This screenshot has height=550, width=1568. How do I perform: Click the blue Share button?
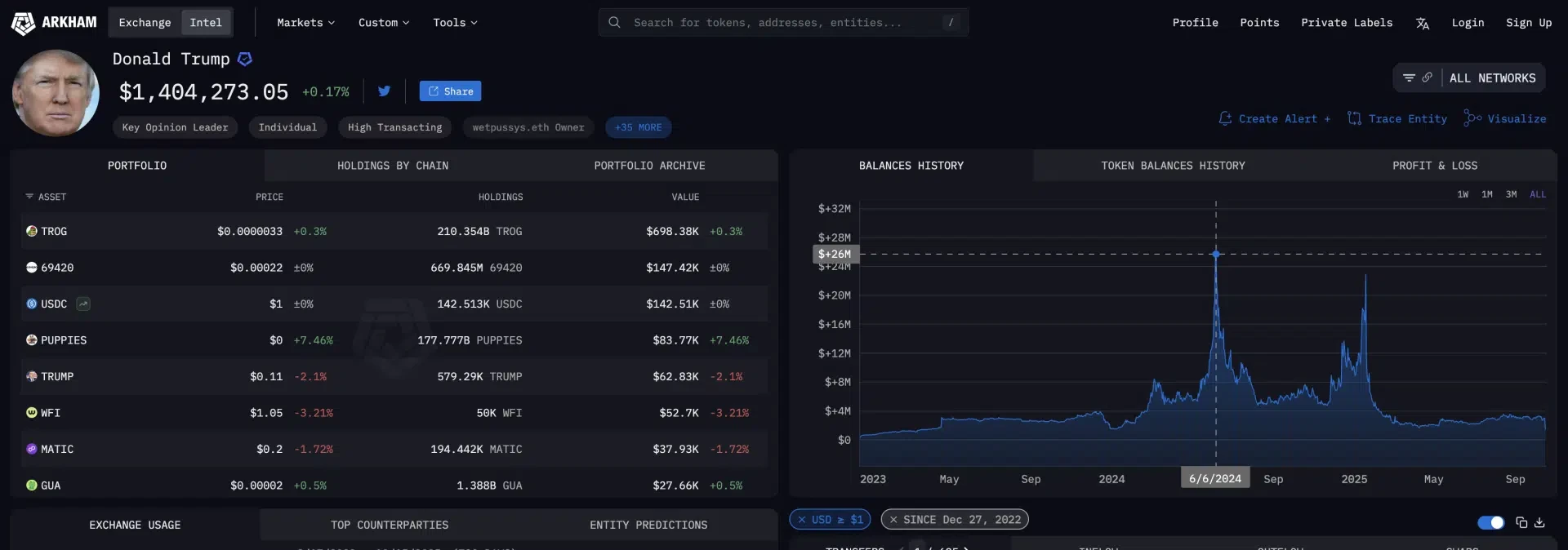pyautogui.click(x=450, y=91)
